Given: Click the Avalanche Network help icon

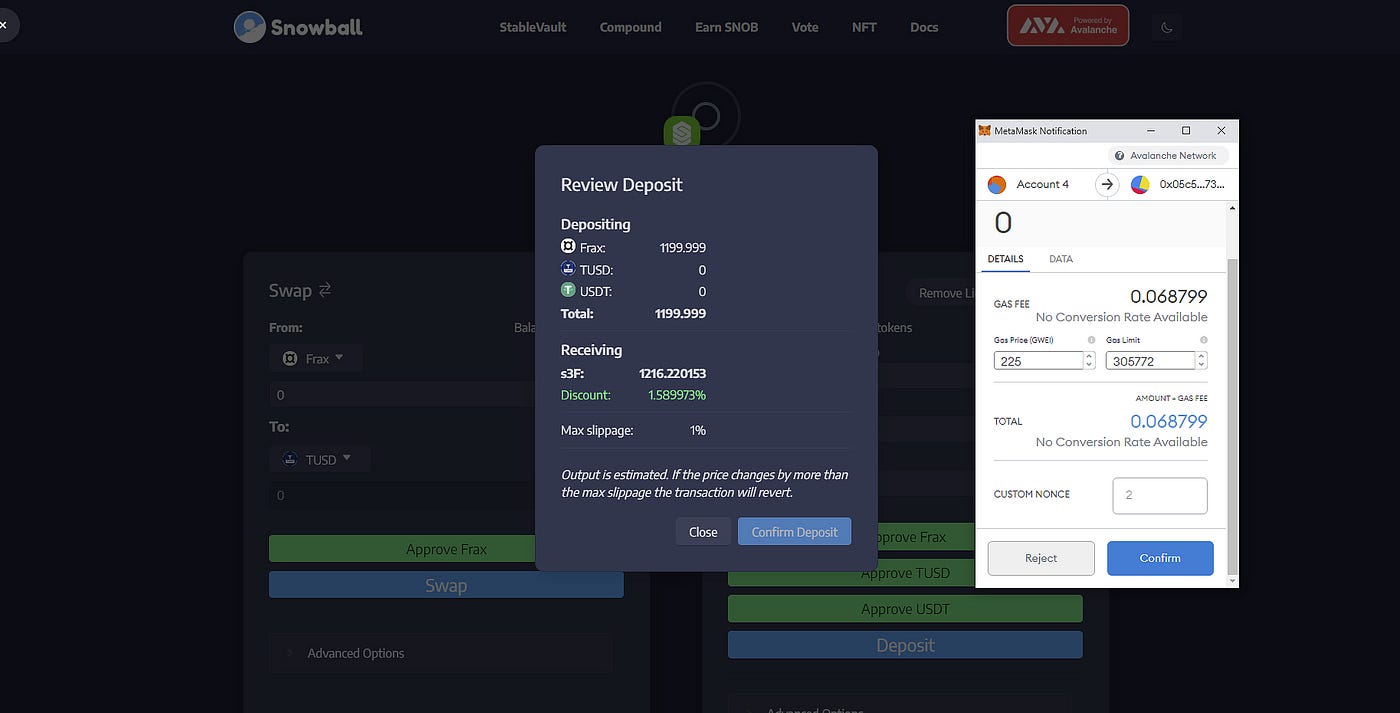Looking at the screenshot, I should pos(1120,156).
